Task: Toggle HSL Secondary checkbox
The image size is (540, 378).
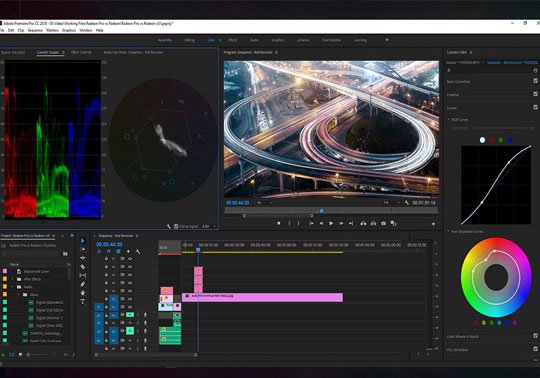Action: (x=536, y=349)
